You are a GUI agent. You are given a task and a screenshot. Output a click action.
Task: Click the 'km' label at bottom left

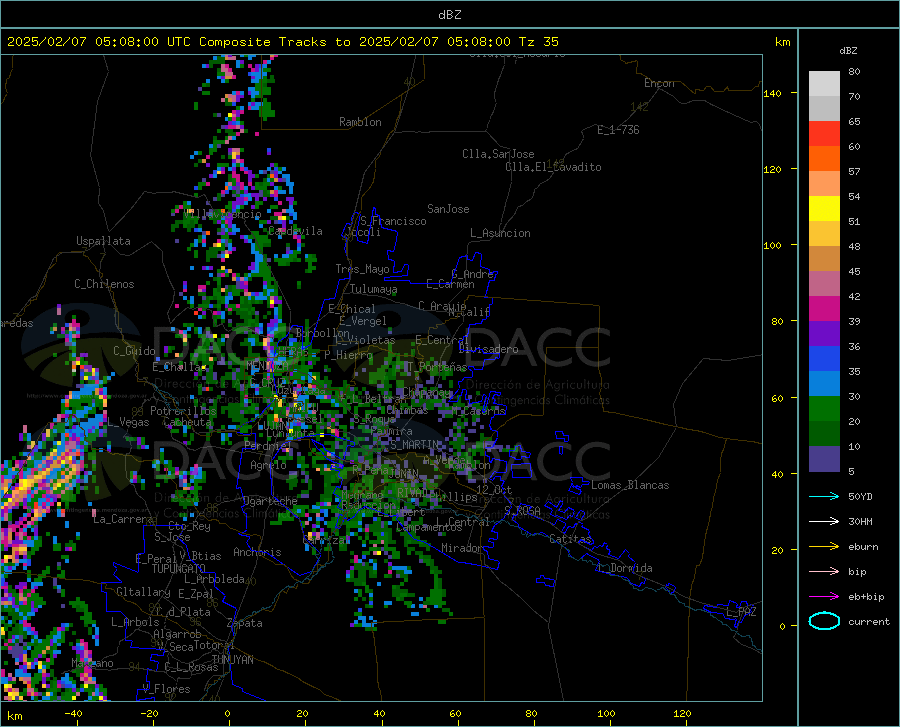click(x=14, y=716)
